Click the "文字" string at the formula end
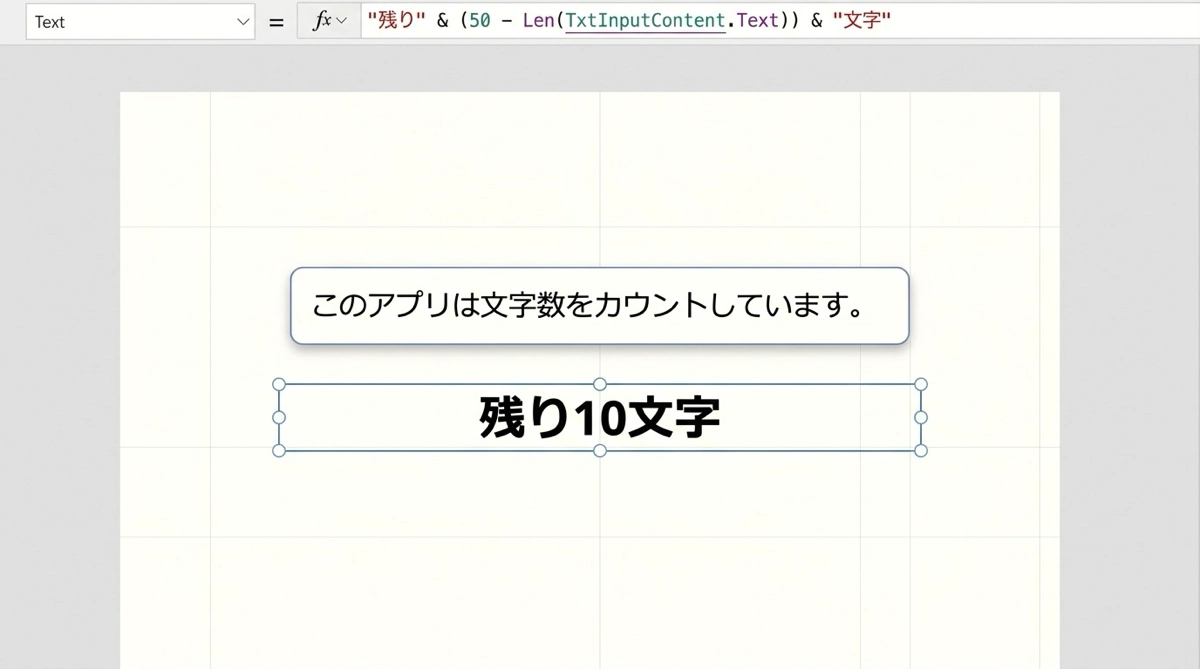Viewport: 1200px width, 669px height. [861, 21]
